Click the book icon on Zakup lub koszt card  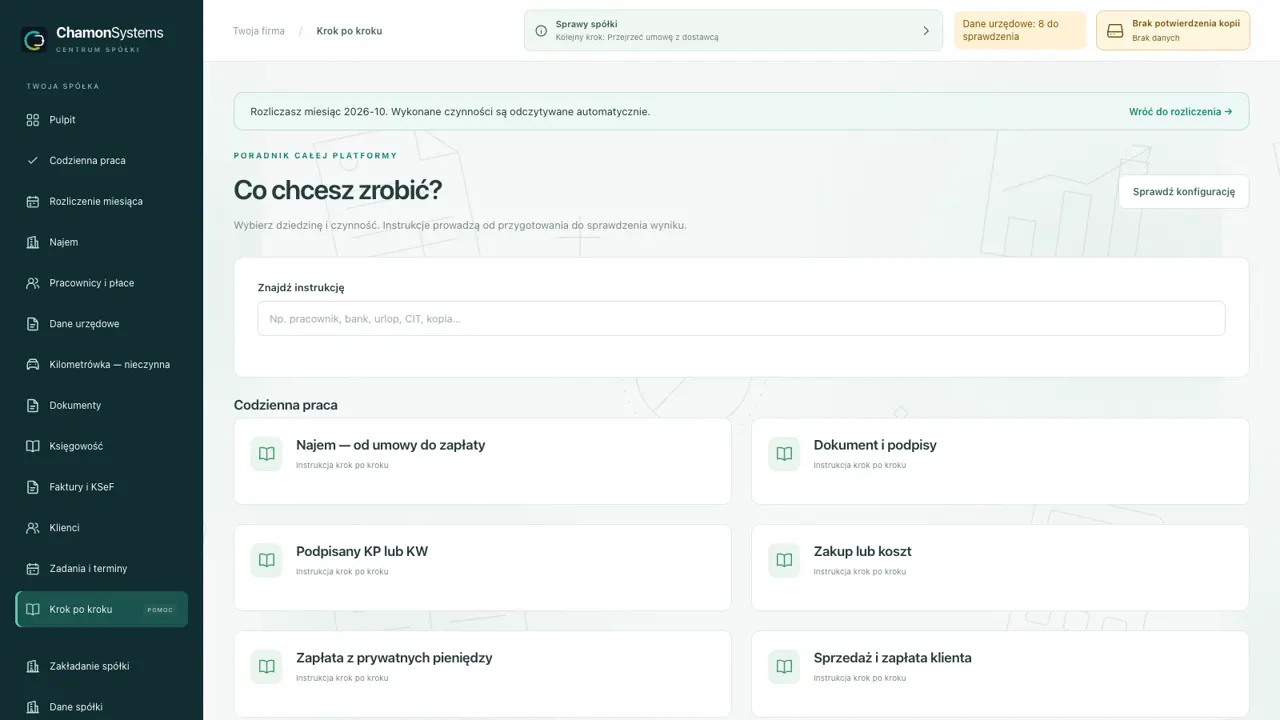tap(784, 560)
